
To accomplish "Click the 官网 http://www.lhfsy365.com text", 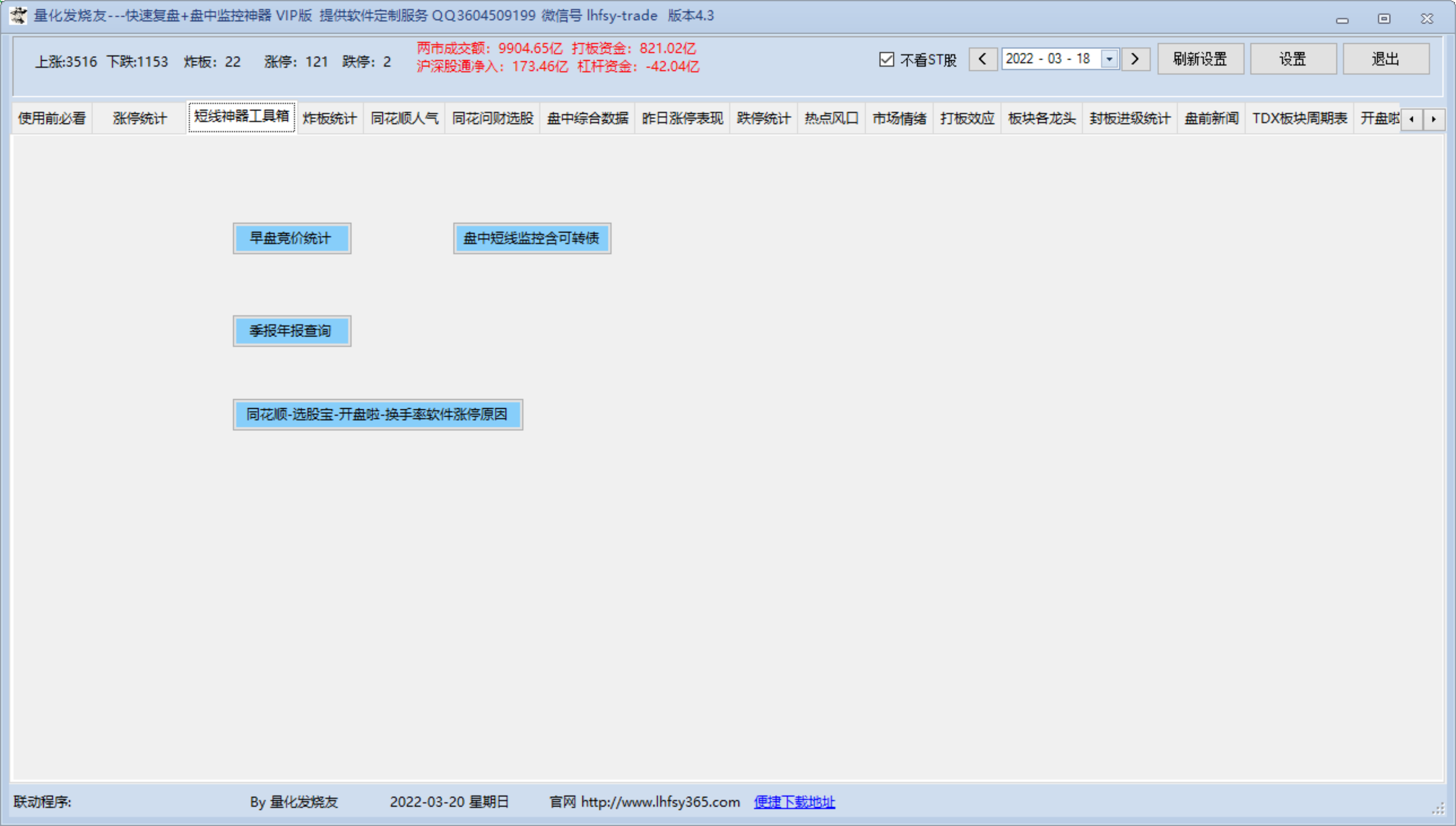I will pos(644,801).
